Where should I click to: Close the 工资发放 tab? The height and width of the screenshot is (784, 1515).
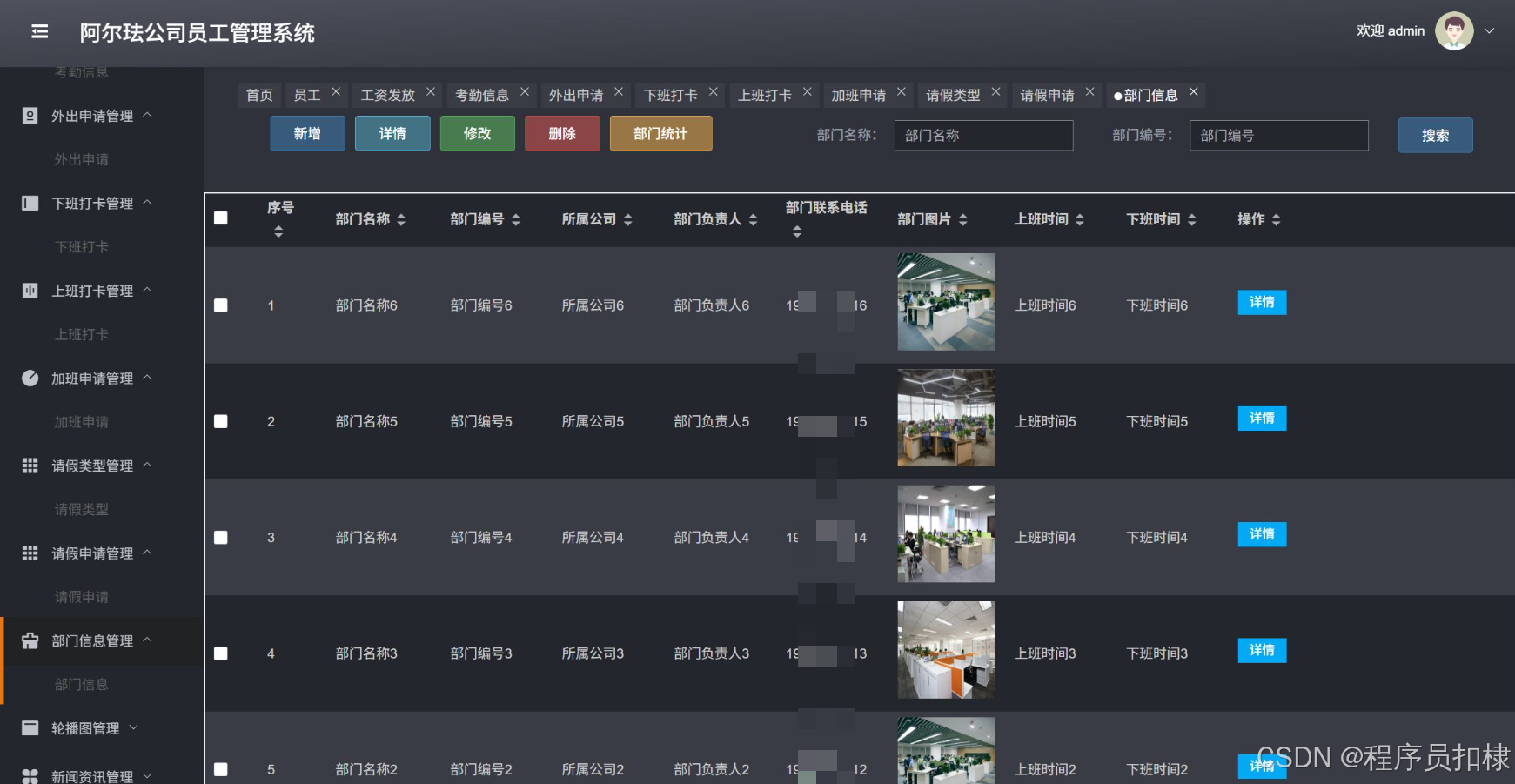click(431, 91)
